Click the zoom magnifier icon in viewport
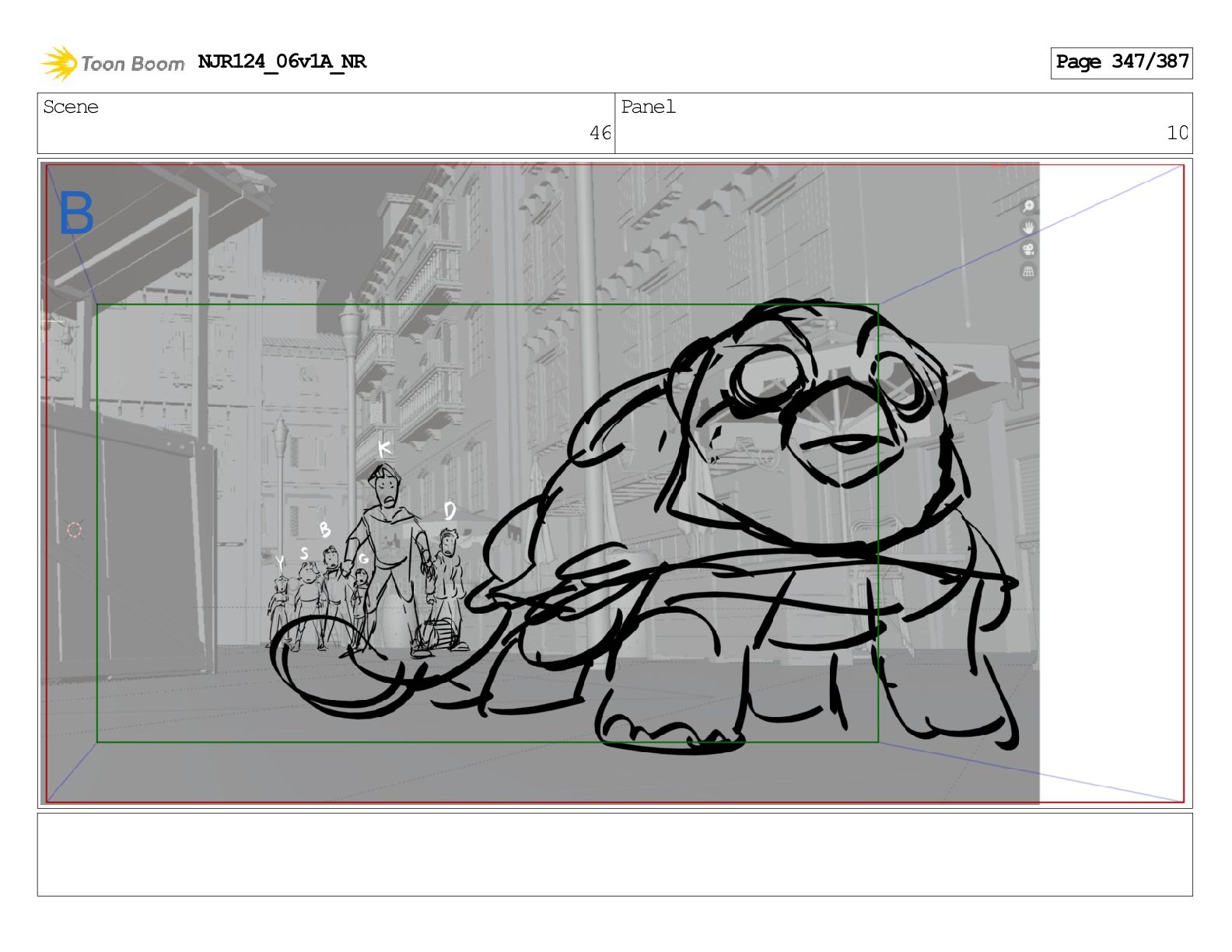This screenshot has height=952, width=1232. pos(1028,206)
